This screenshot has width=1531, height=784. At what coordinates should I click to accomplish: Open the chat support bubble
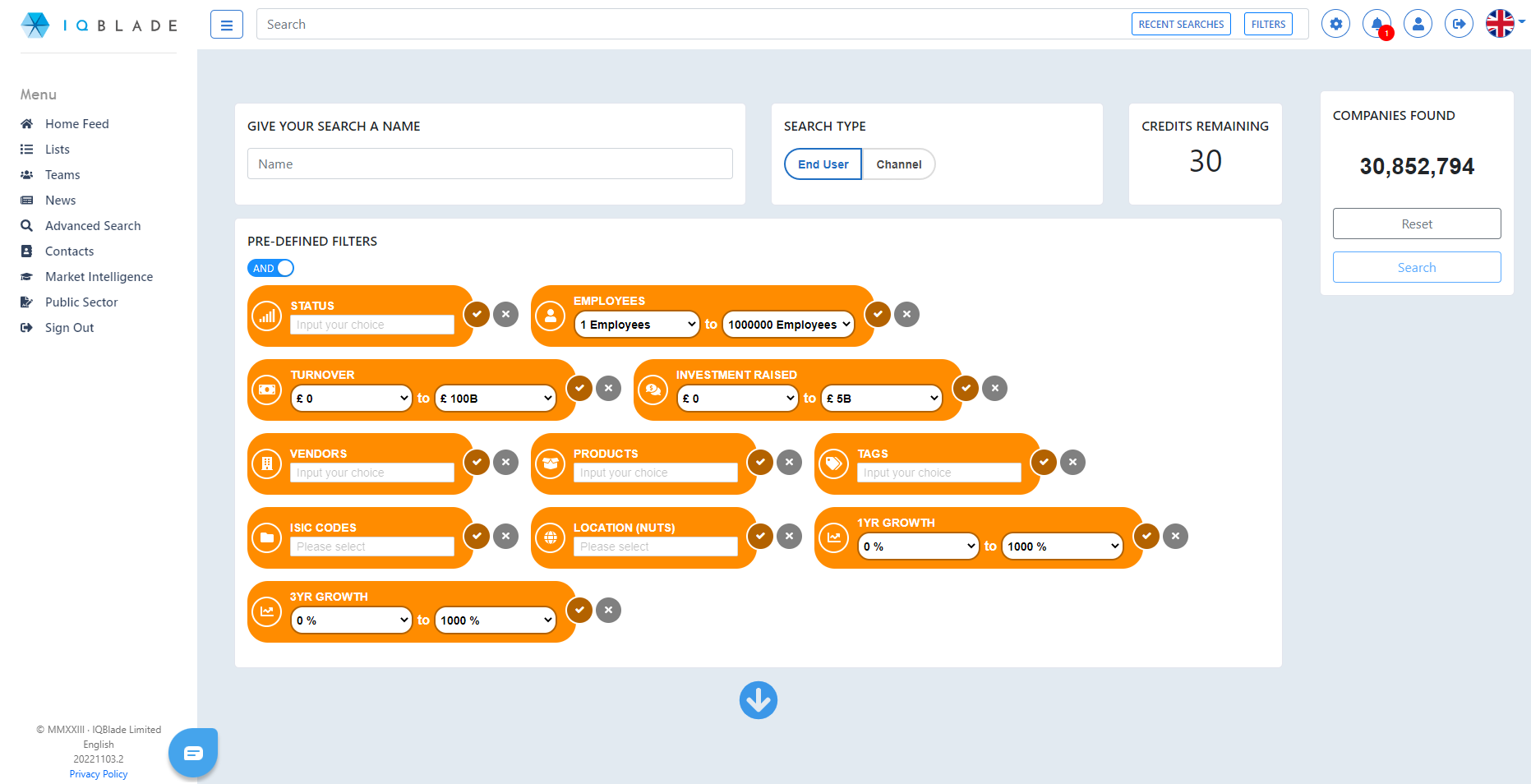click(x=193, y=753)
